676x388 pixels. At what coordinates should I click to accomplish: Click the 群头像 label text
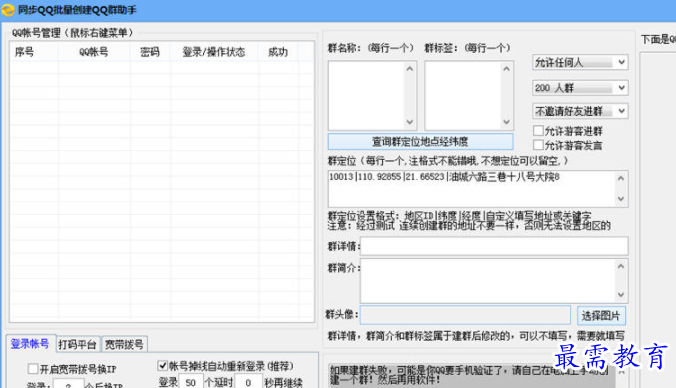click(x=341, y=315)
